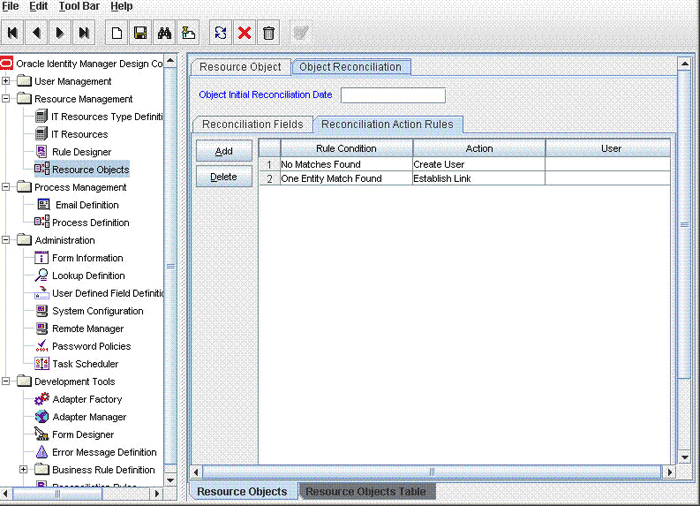Click the right panel scroll-down arrow
This screenshot has width=700, height=506.
(684, 457)
